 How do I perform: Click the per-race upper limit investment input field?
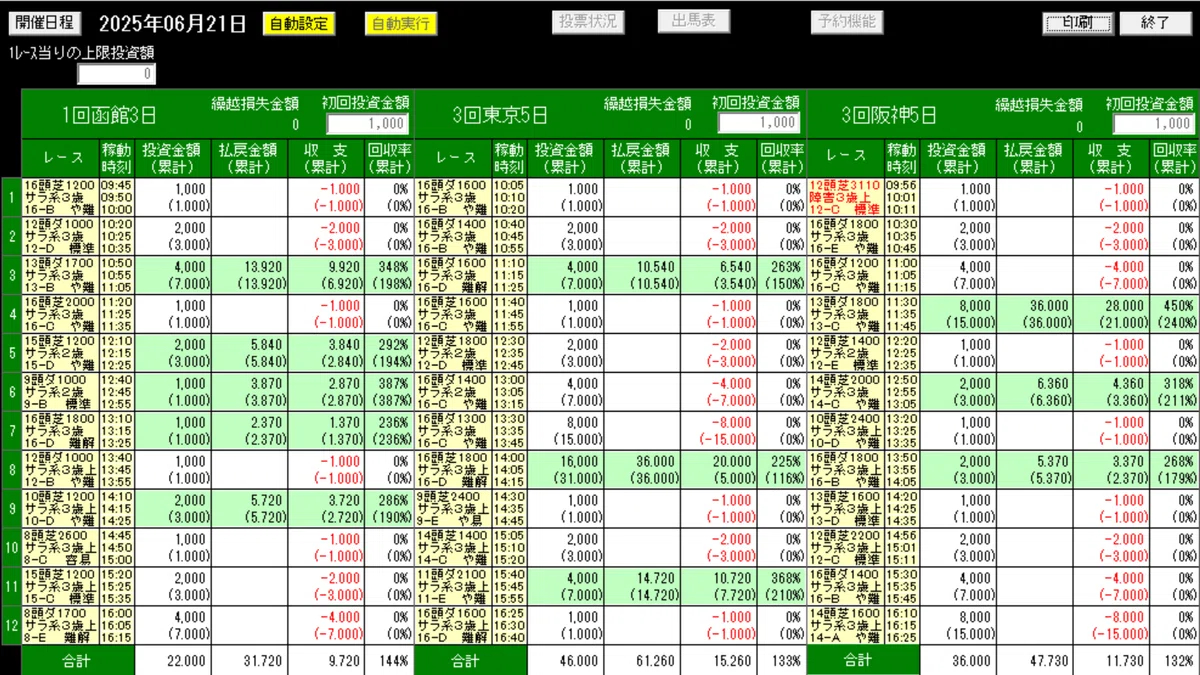(116, 73)
